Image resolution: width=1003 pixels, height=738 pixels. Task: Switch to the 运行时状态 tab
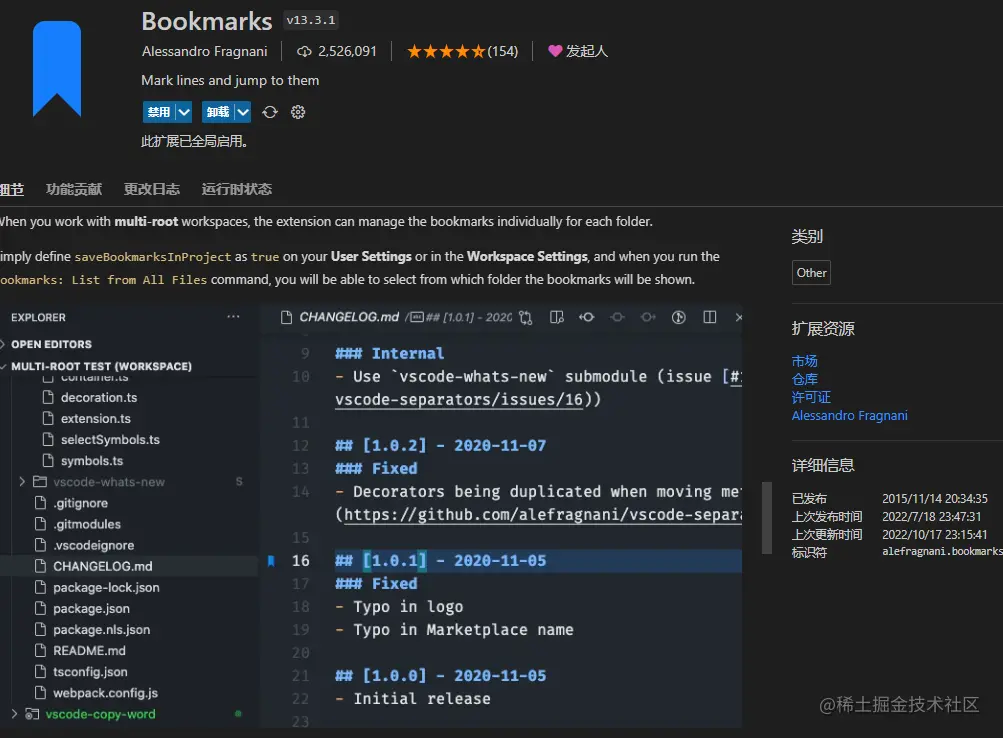[x=237, y=189]
